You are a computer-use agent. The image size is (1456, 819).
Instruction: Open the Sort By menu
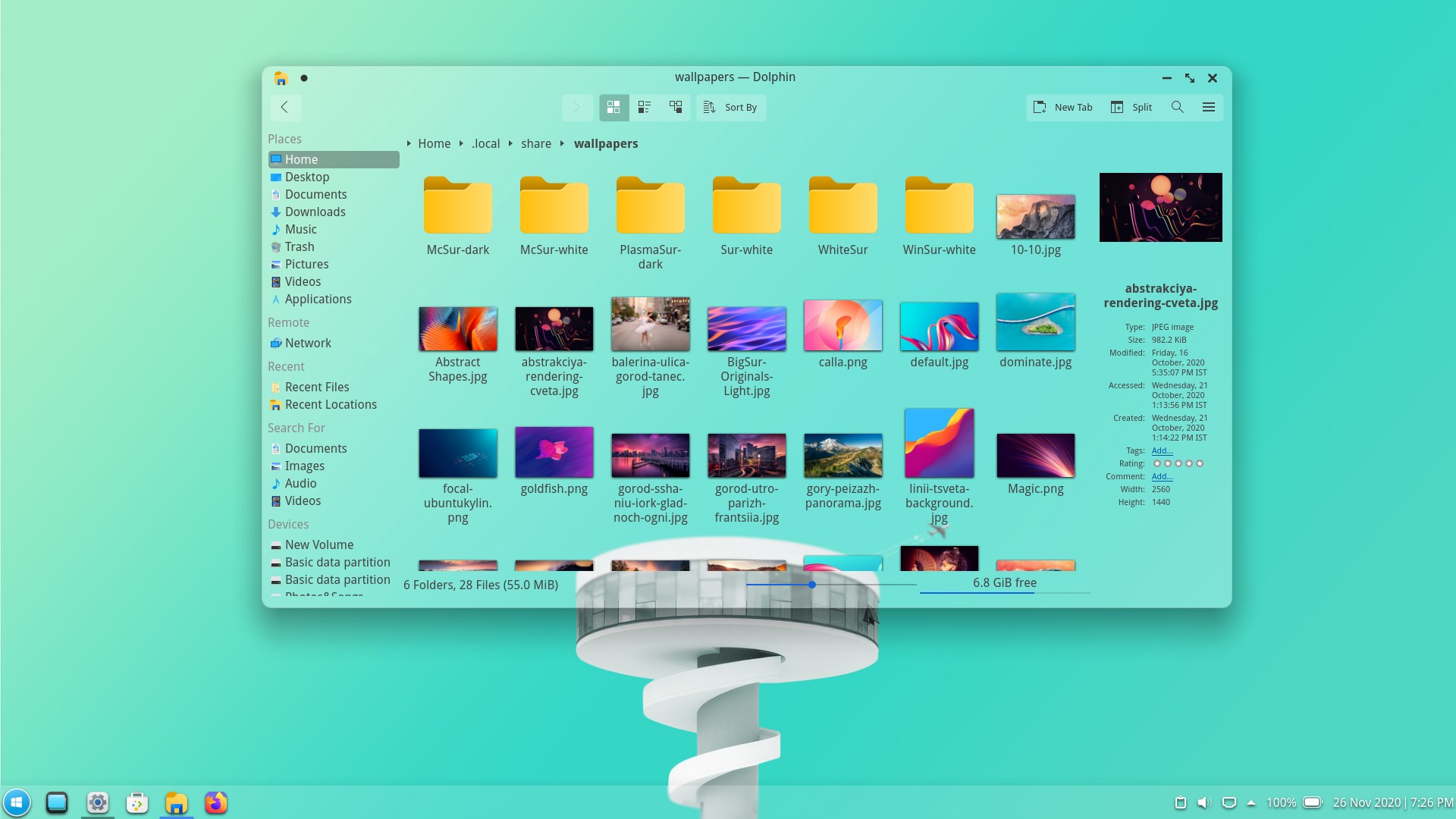point(731,107)
